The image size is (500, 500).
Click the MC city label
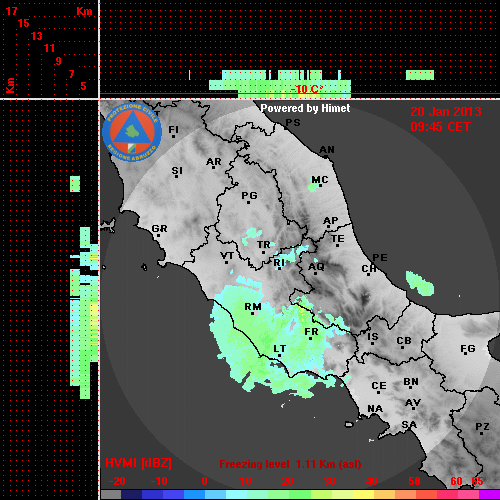320,180
